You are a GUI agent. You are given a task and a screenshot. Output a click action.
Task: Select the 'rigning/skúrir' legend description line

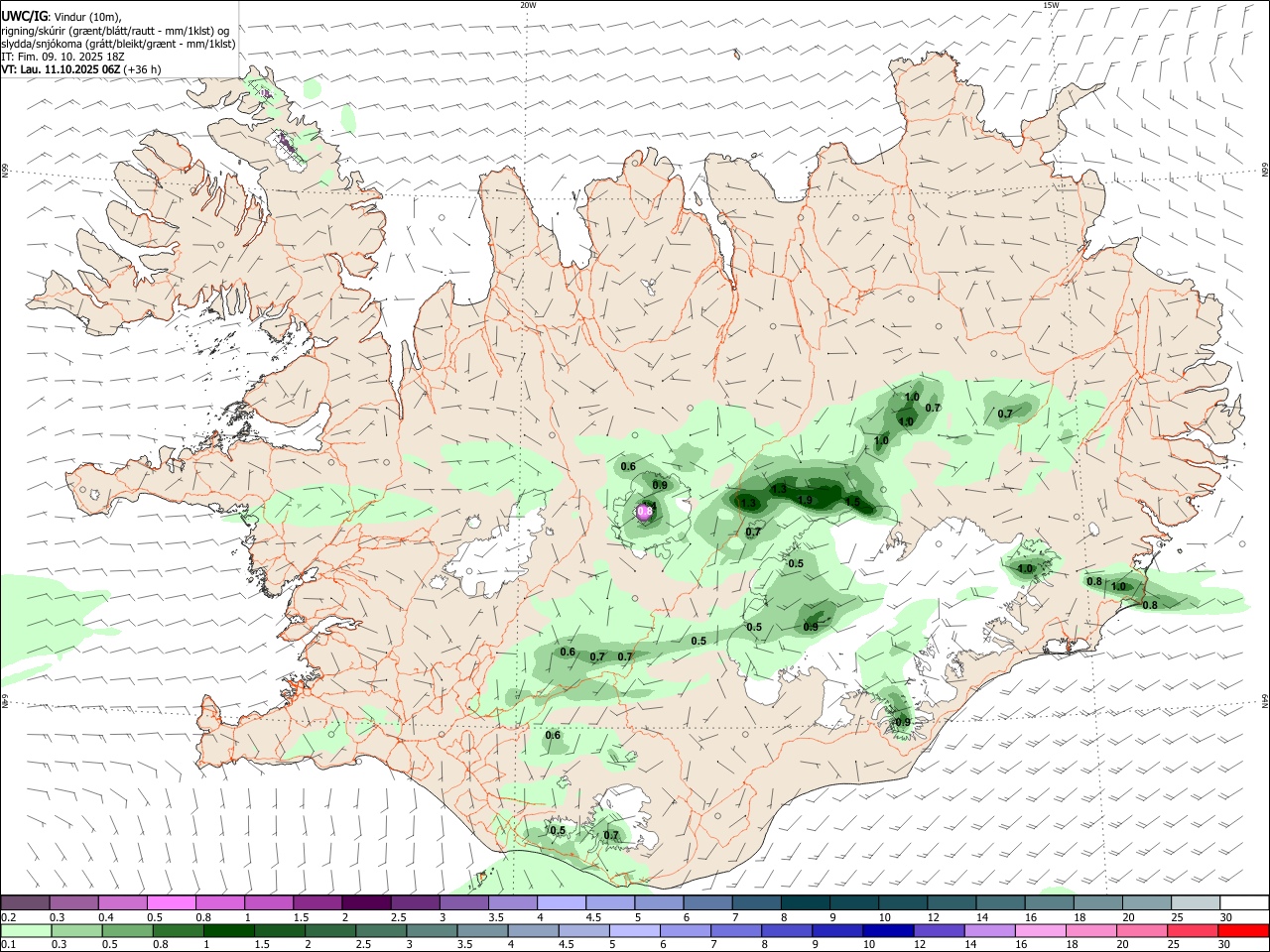tap(116, 31)
